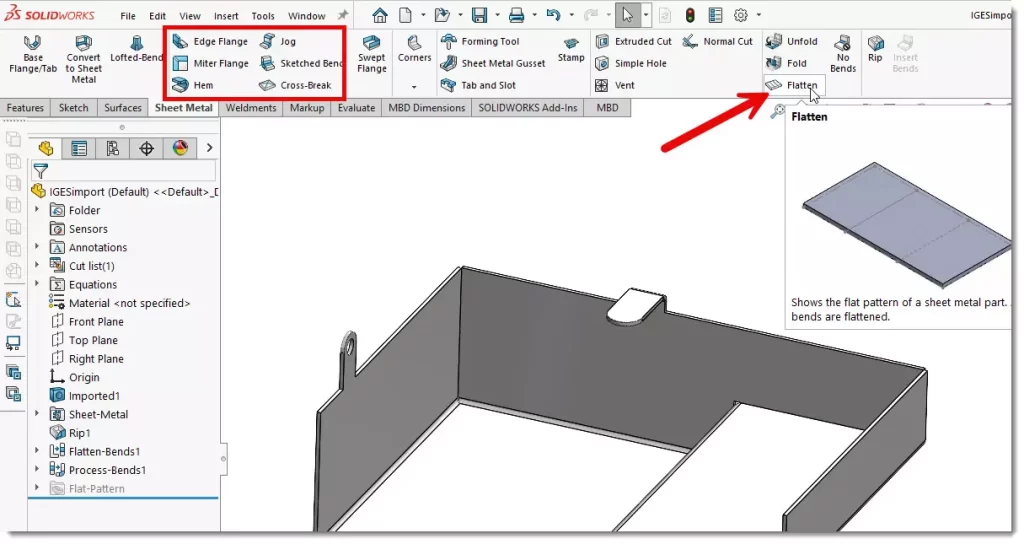Expand the Cut list(1) node
This screenshot has width=1024, height=544.
[x=37, y=265]
